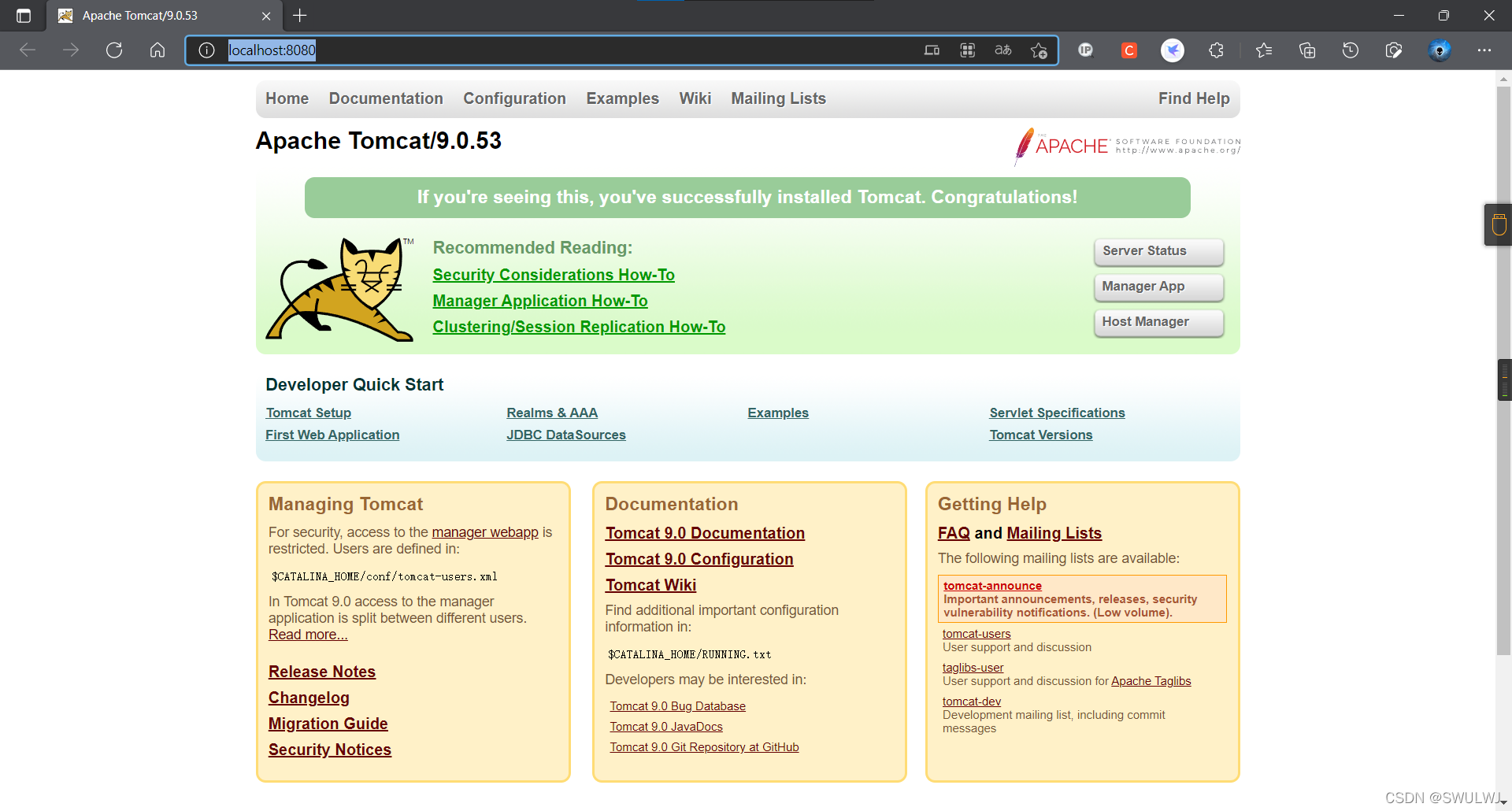Image resolution: width=1512 pixels, height=811 pixels.
Task: Click the browser Back arrow
Action: (28, 50)
